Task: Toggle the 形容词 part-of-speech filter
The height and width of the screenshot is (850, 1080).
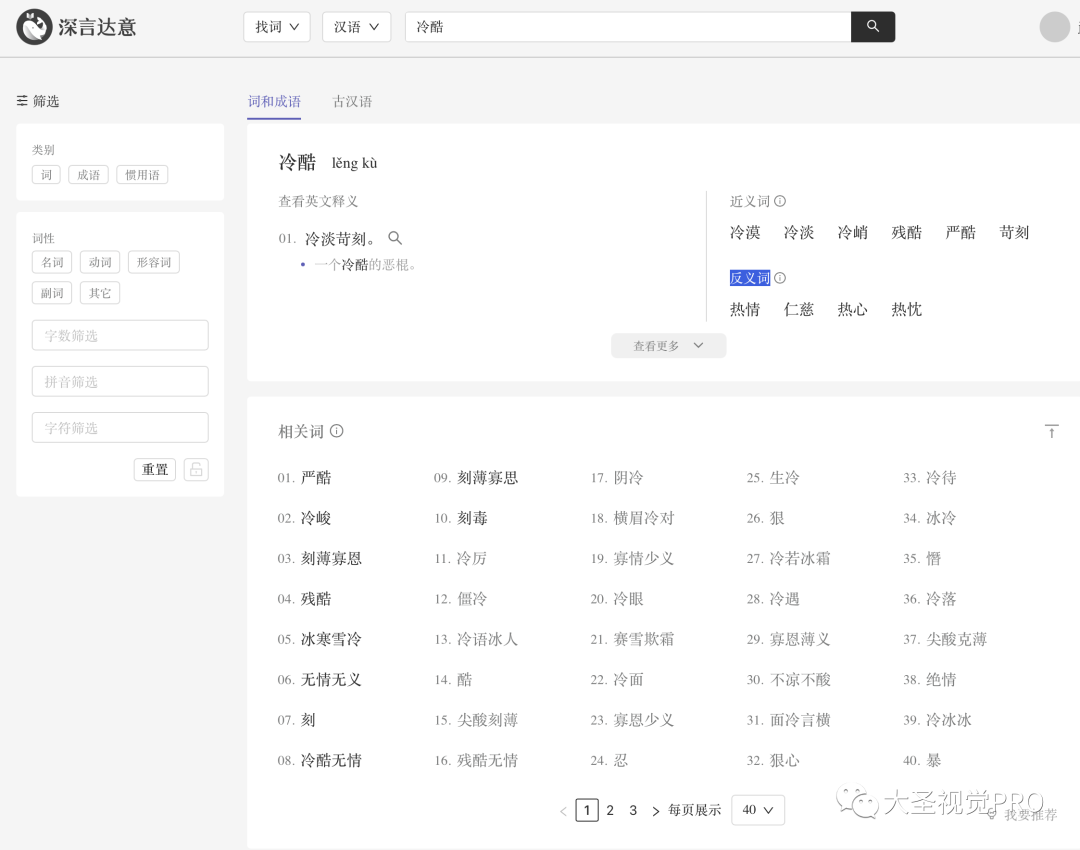Action: tap(153, 262)
